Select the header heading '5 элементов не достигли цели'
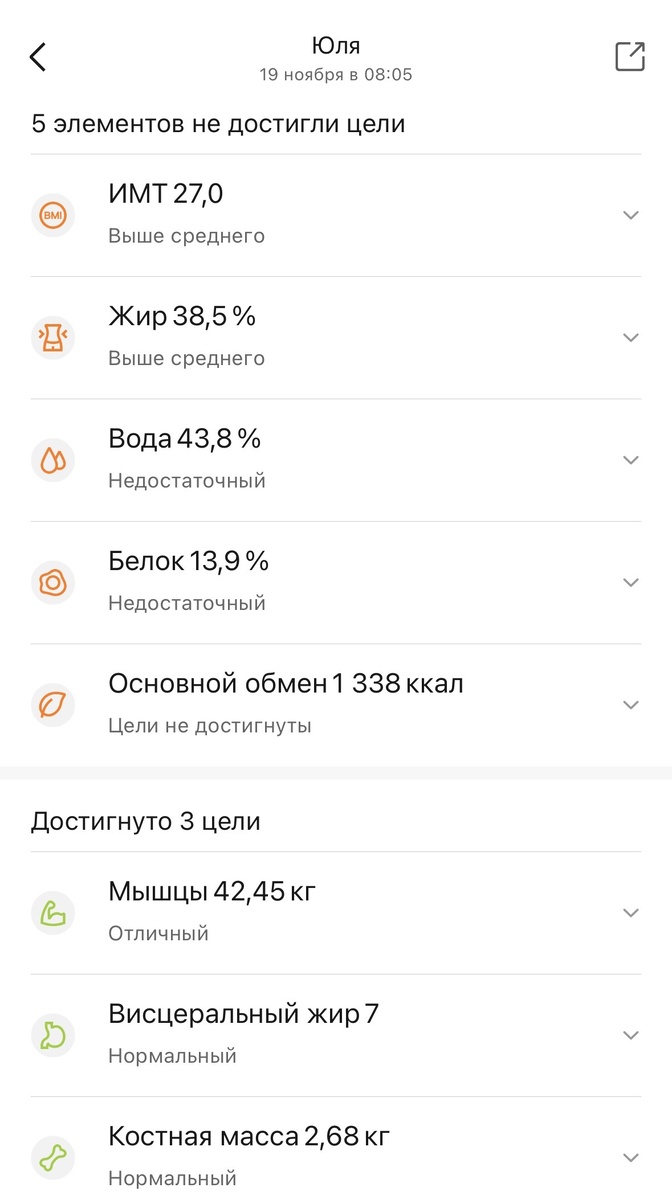 [x=218, y=123]
